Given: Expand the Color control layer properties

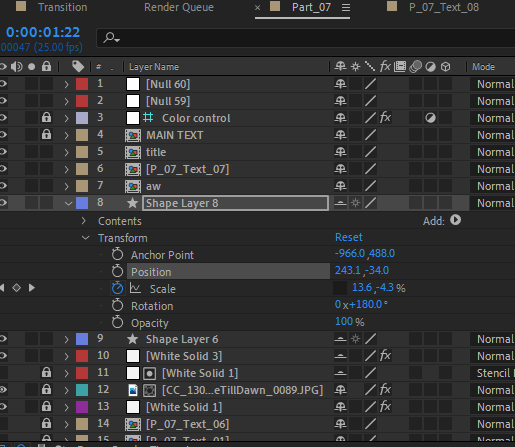Looking at the screenshot, I should pyautogui.click(x=66, y=118).
